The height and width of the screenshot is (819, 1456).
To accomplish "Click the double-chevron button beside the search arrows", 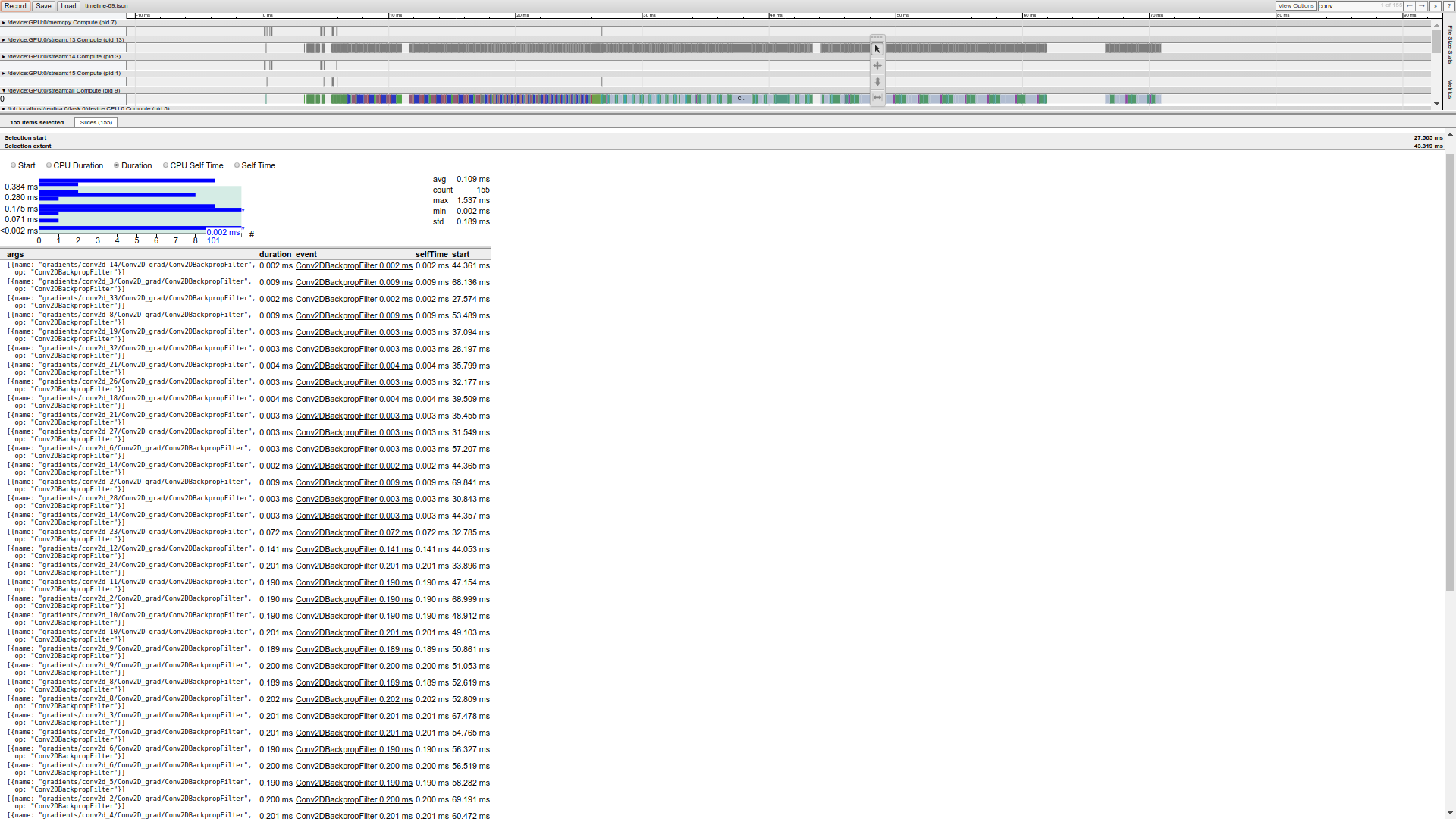I will pyautogui.click(x=1435, y=6).
